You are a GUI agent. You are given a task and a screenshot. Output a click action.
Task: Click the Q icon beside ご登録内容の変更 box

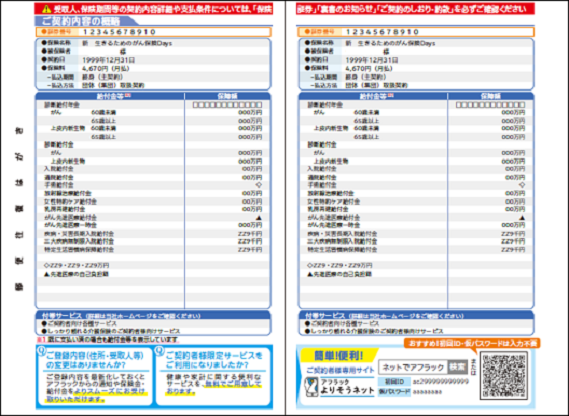pyautogui.click(x=42, y=350)
